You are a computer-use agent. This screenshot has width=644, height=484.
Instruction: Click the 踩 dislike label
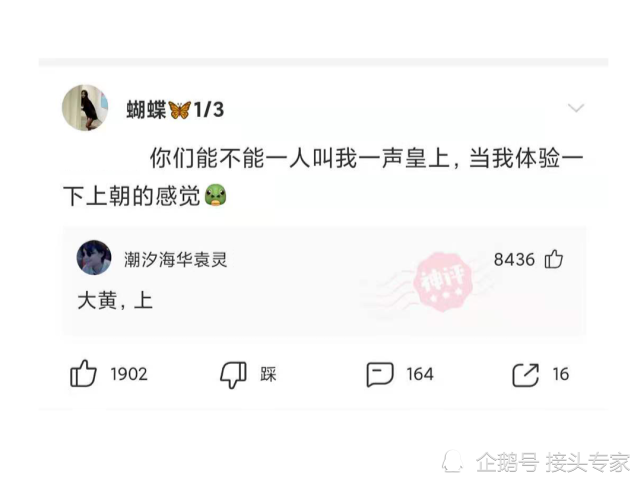(268, 375)
